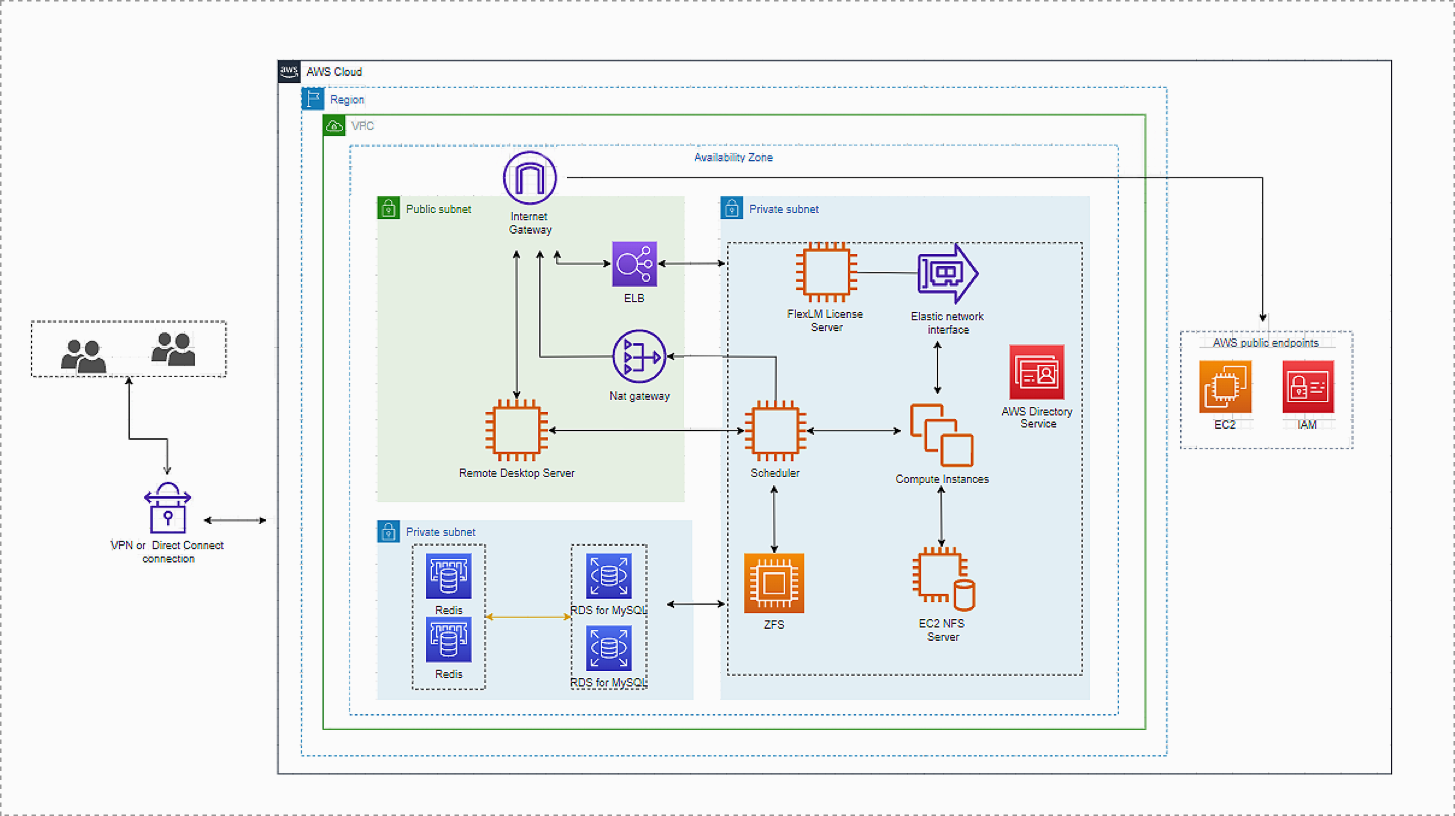
Task: Select the Scheduler instance icon
Action: pos(775,431)
